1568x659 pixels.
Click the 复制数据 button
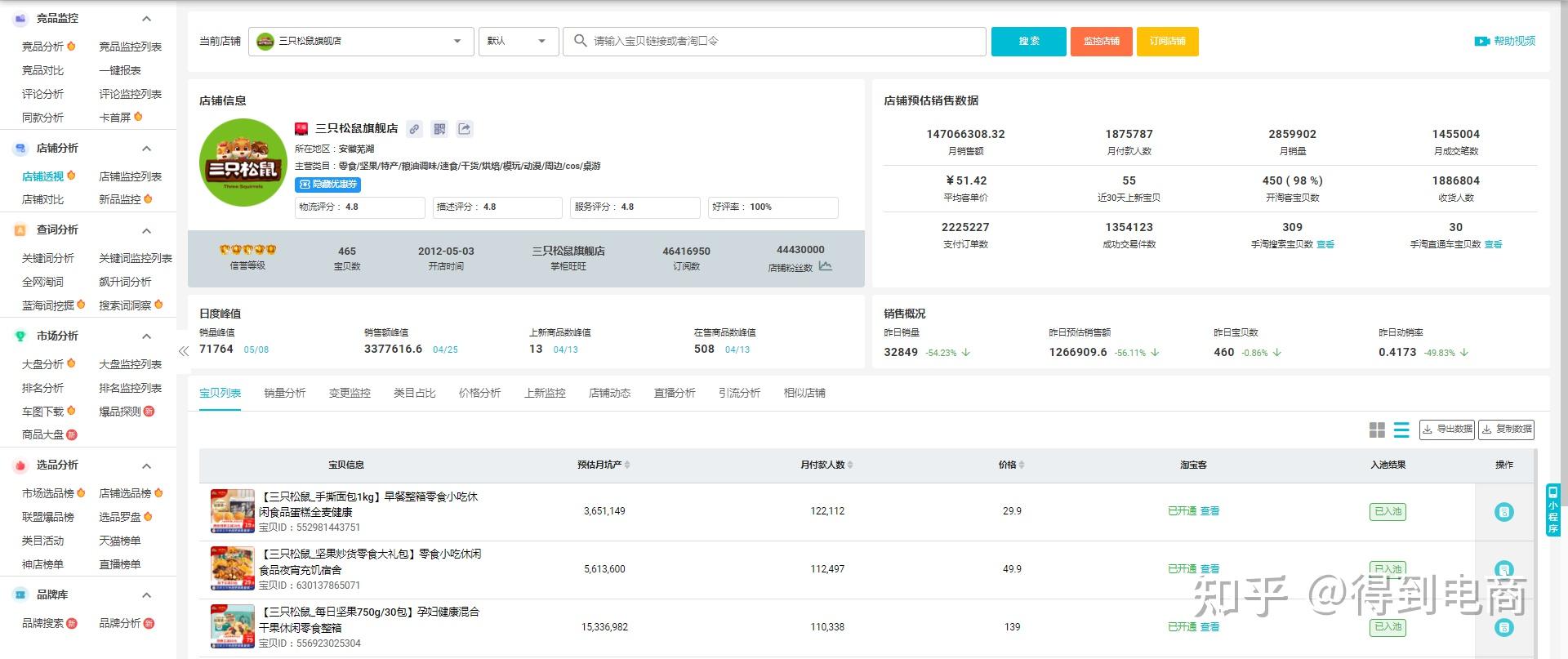pyautogui.click(x=1508, y=430)
